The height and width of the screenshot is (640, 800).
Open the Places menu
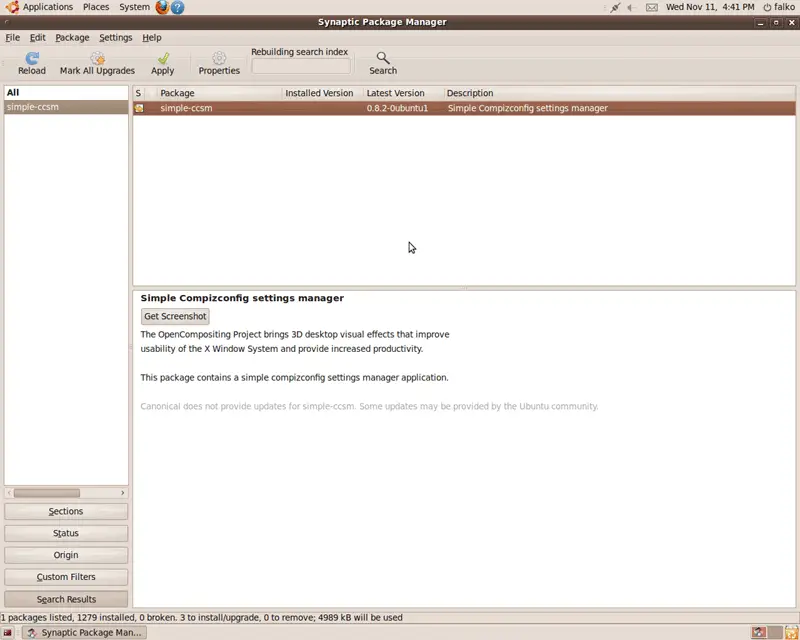[x=96, y=7]
